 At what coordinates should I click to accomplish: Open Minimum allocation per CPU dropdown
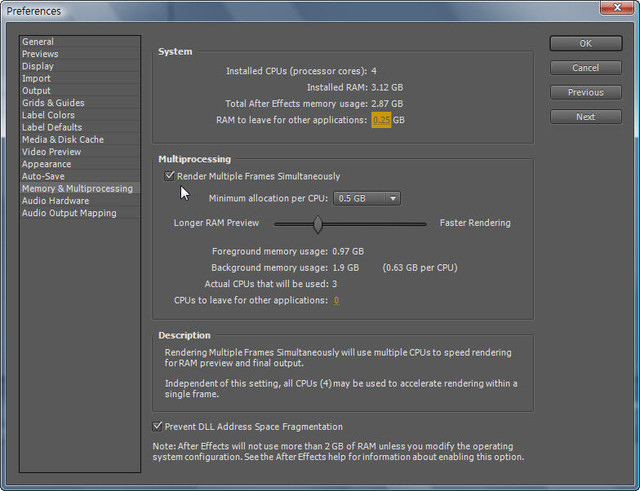367,198
